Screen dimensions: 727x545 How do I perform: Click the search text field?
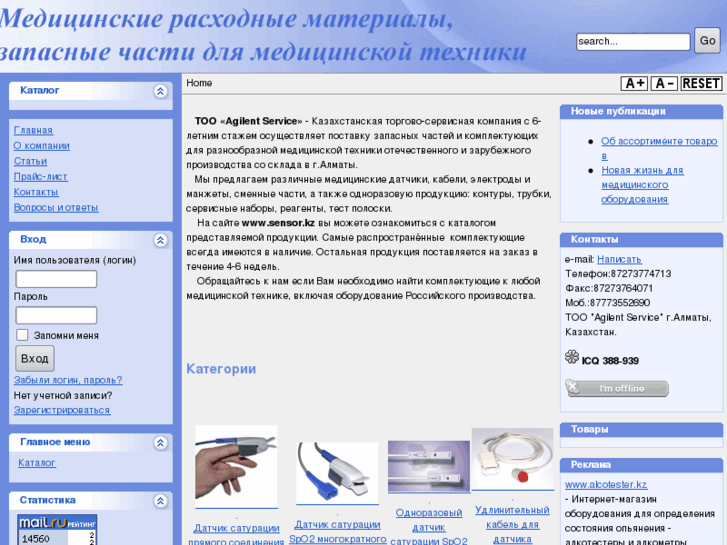tap(633, 42)
